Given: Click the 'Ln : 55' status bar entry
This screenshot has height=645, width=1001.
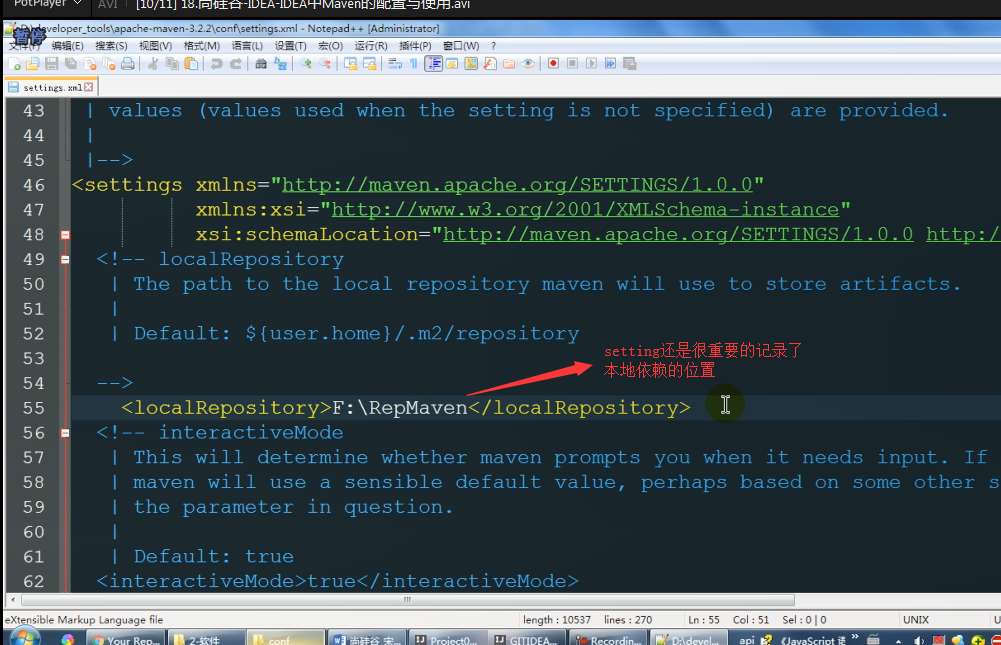Looking at the screenshot, I should (704, 619).
